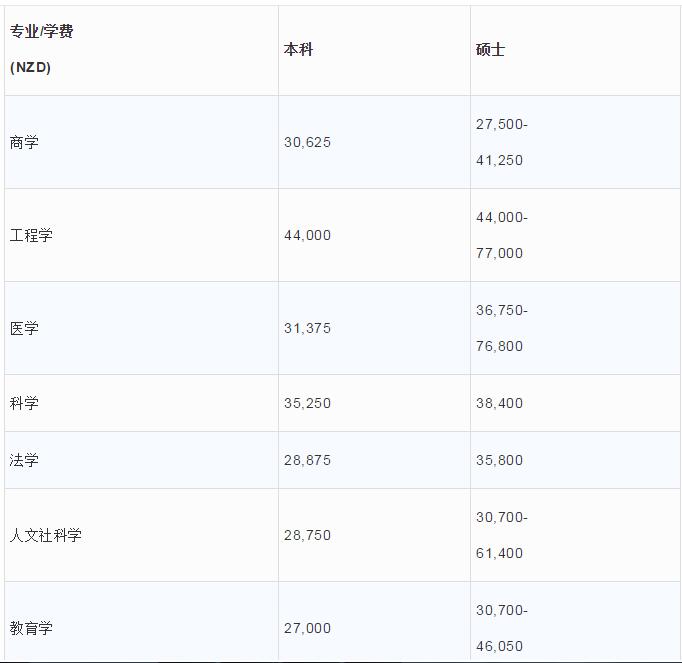682x663 pixels.
Task: Select the 科学 row label
Action: [25, 403]
